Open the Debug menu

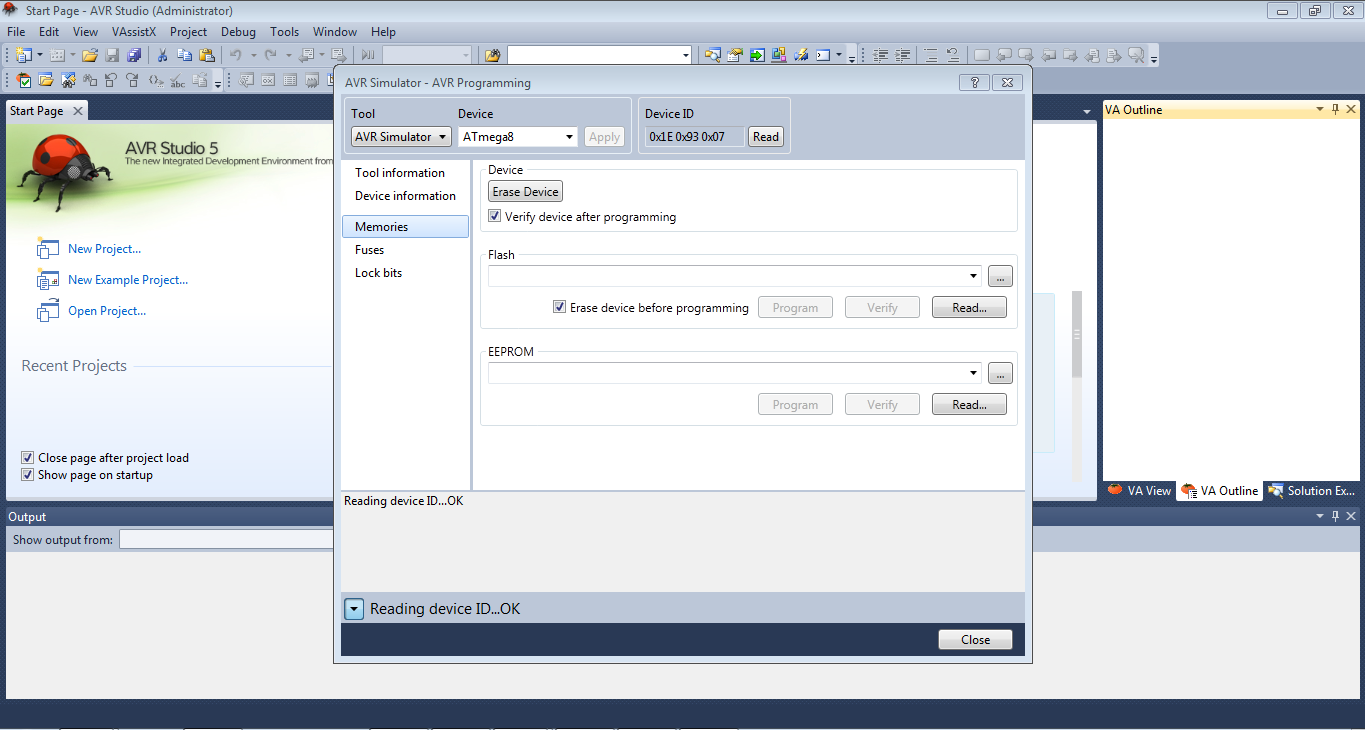tap(238, 32)
